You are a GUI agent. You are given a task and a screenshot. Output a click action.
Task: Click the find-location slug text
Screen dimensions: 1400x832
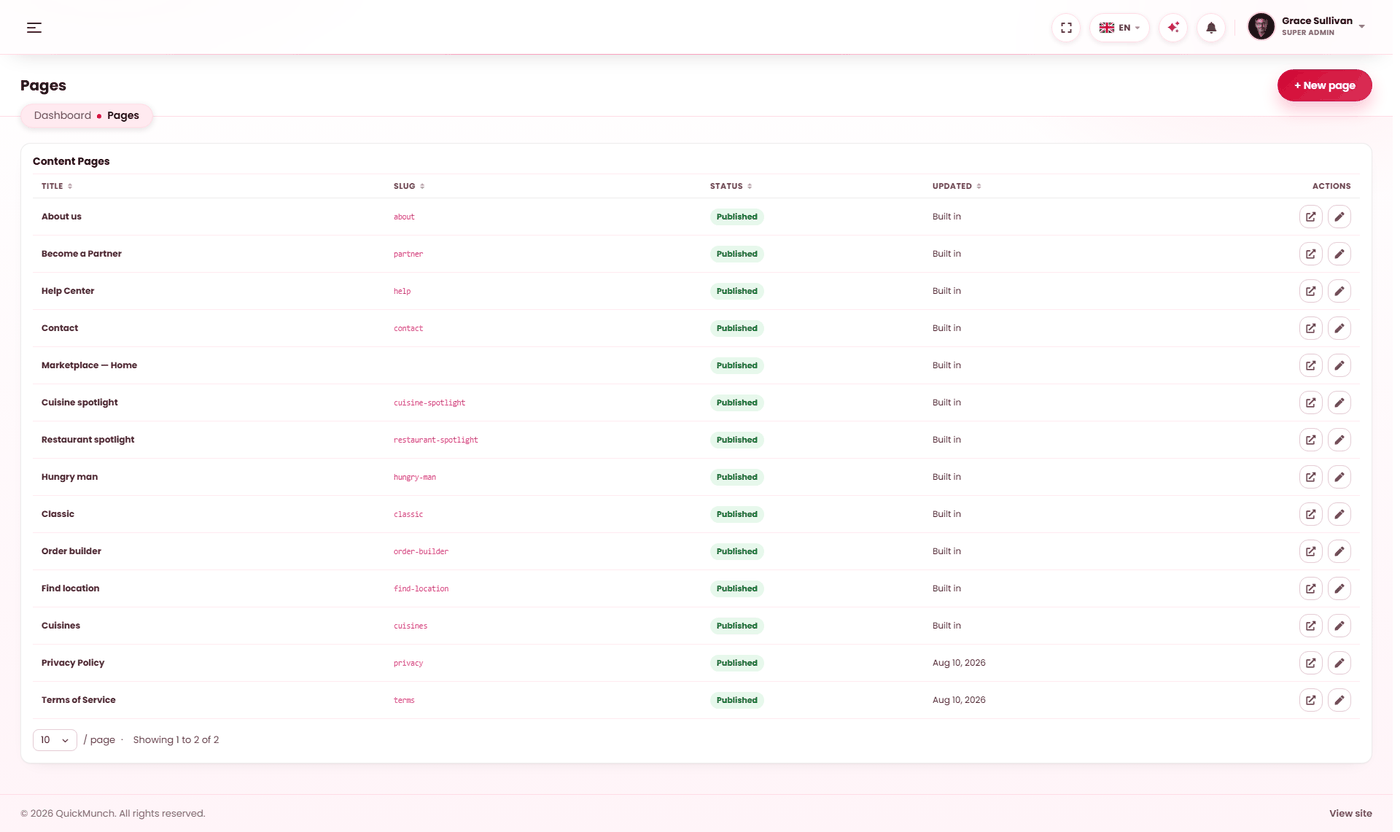pos(421,589)
